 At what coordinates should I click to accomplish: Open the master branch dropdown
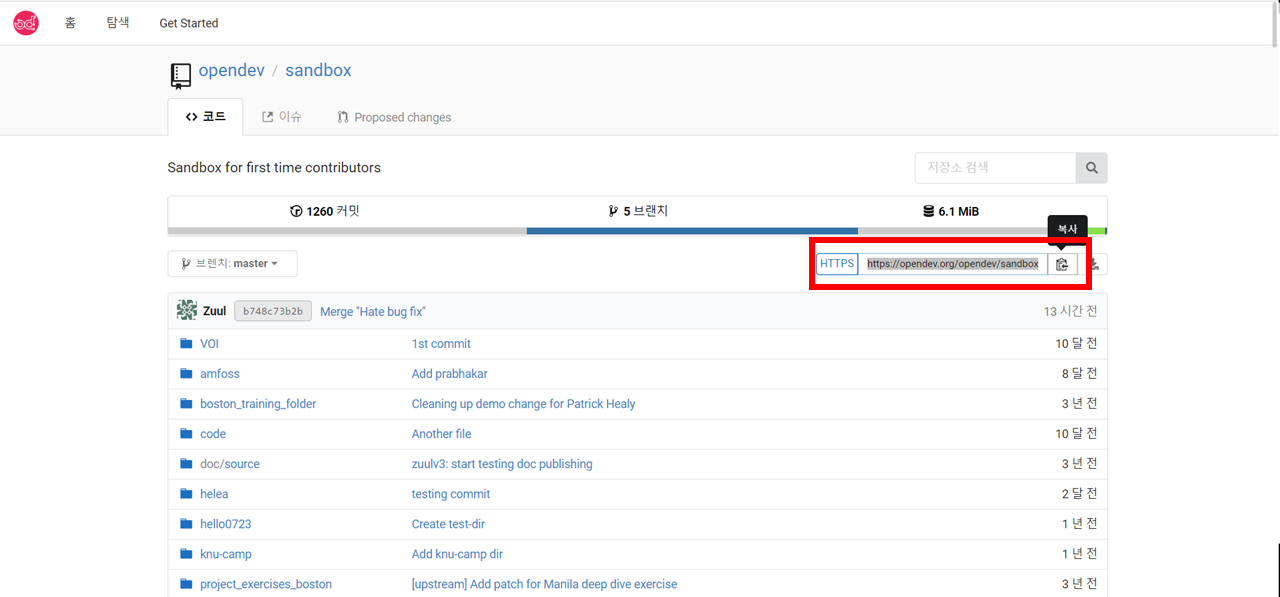point(232,264)
